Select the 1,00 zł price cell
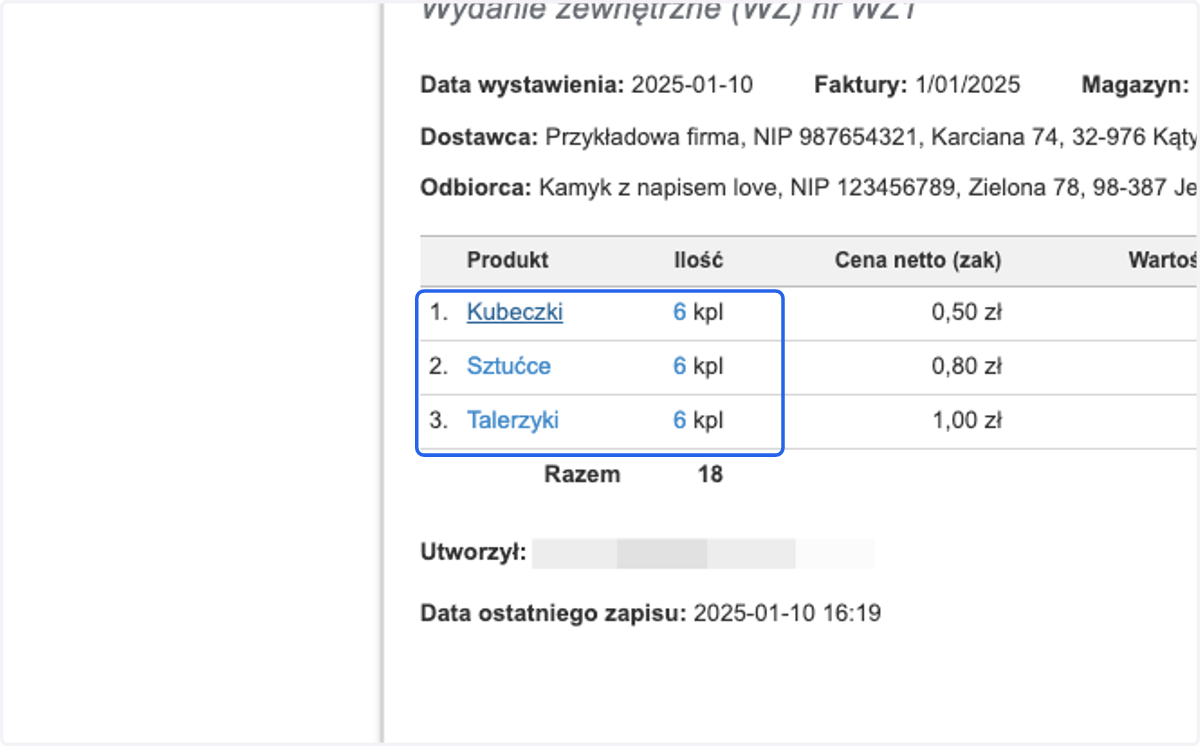1200x746 pixels. pyautogui.click(x=966, y=420)
